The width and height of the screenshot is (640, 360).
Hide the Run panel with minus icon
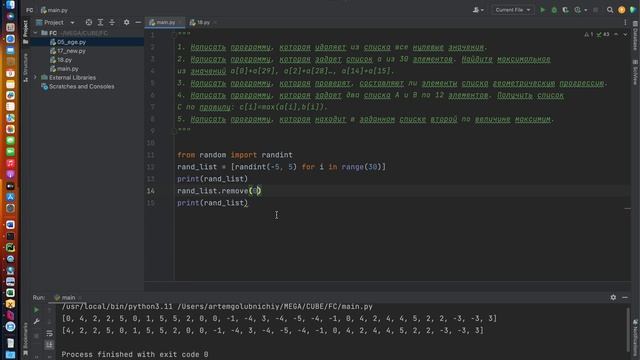pyautogui.click(x=625, y=298)
